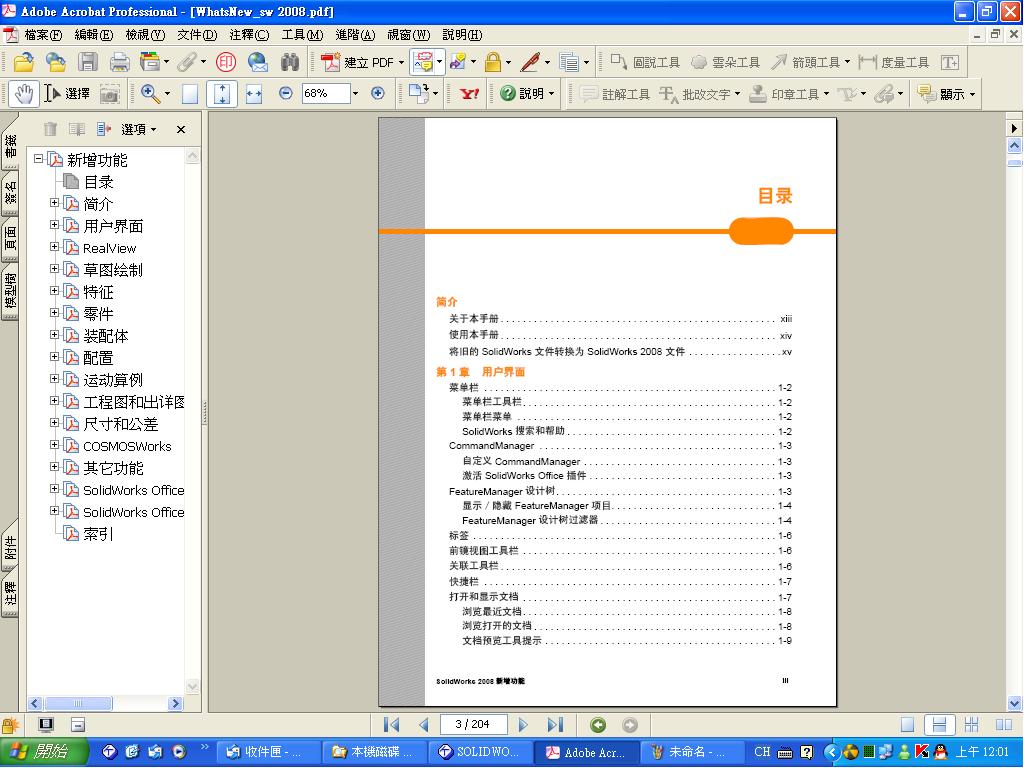Viewport: 1024px width, 768px height.
Task: Open the 檢視(V) menu
Action: 145,35
